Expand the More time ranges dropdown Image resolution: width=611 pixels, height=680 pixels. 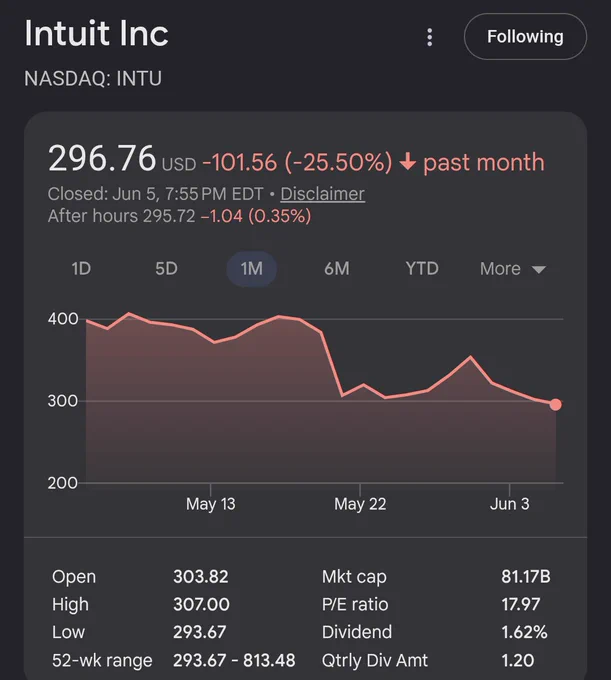pos(513,269)
